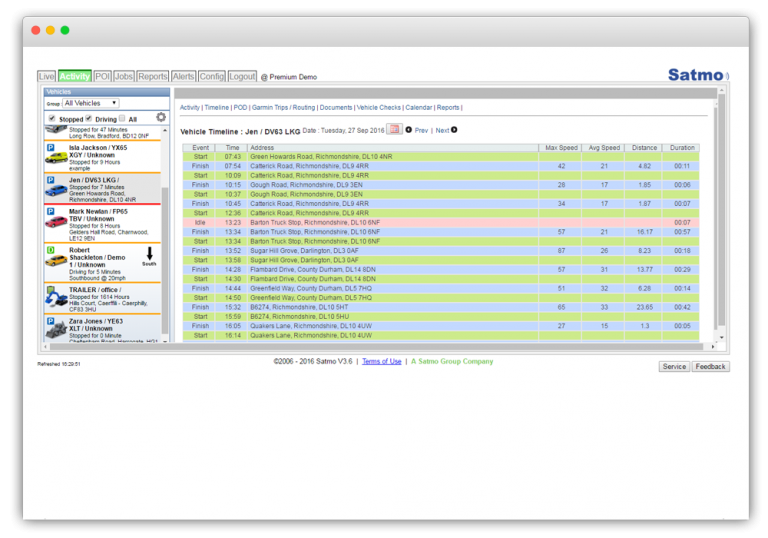Open the Jobs tab
The image size is (768, 538).
click(124, 76)
